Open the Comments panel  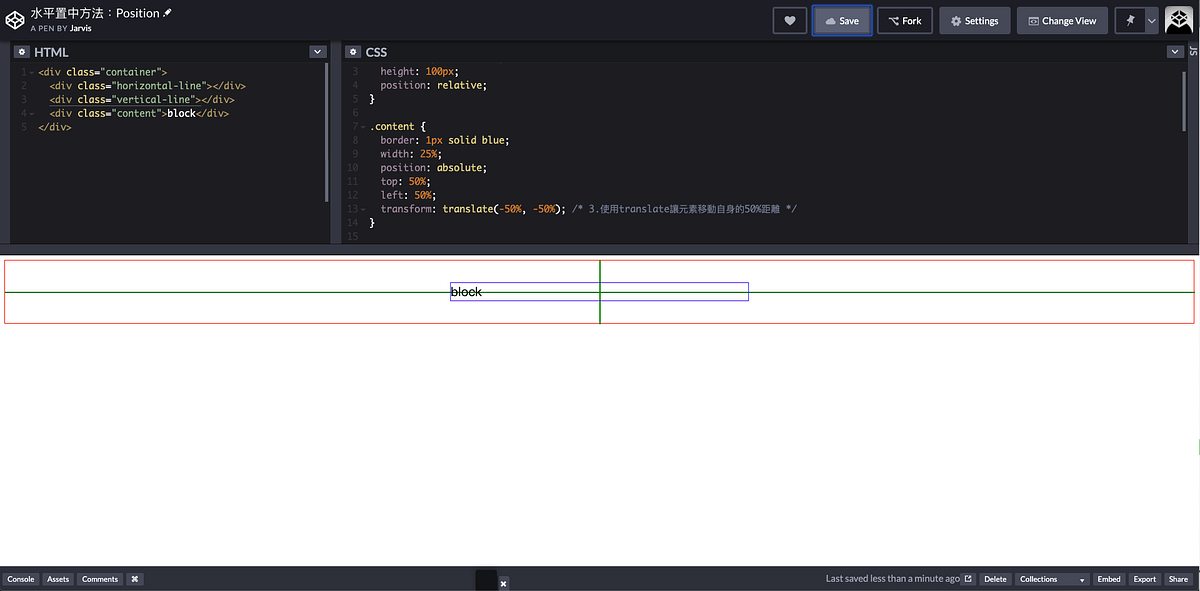click(100, 579)
